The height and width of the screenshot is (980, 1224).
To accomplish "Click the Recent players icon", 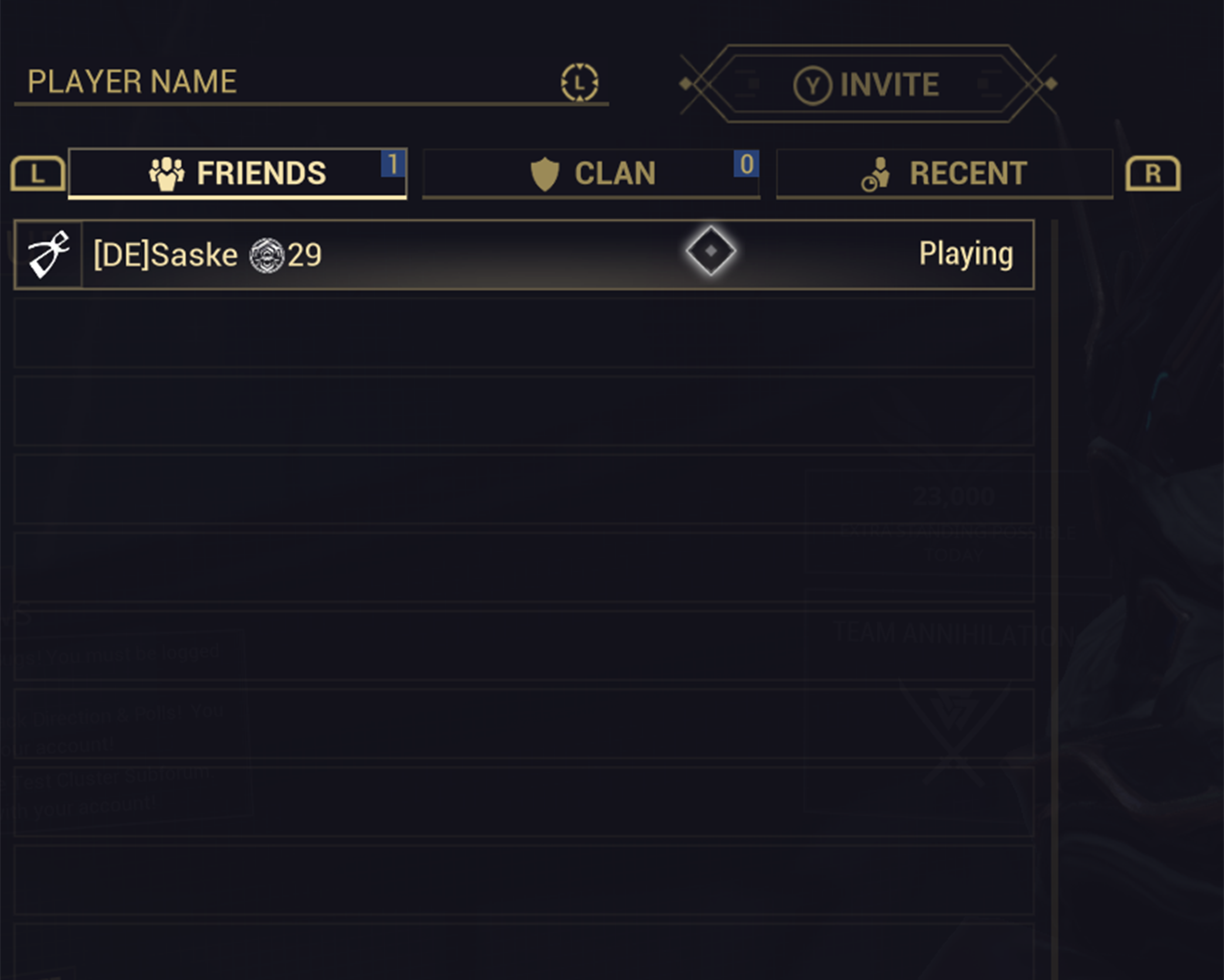I will pyautogui.click(x=875, y=174).
